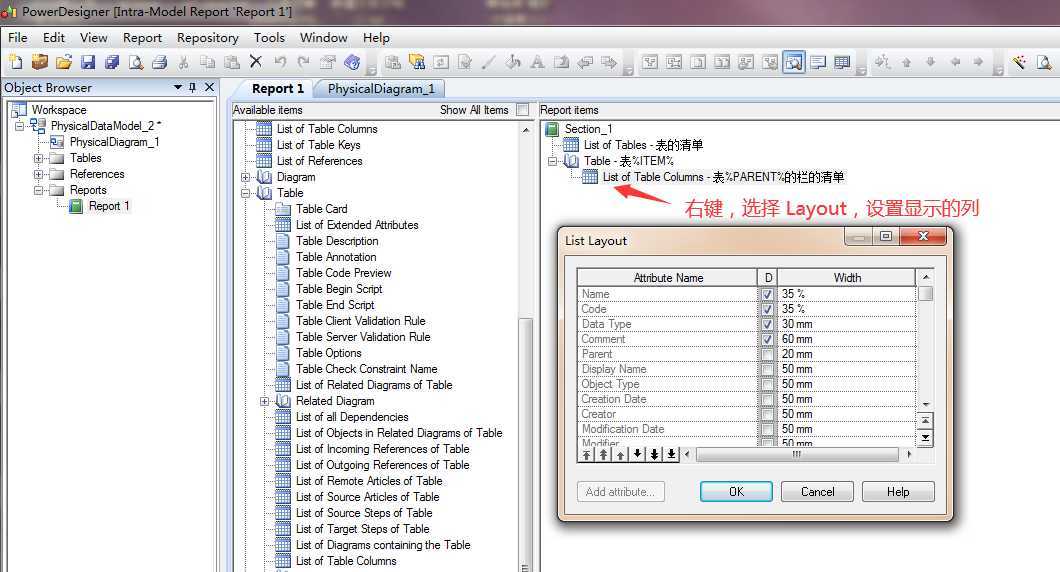Move attribute to bottom in List Layout

pos(671,454)
